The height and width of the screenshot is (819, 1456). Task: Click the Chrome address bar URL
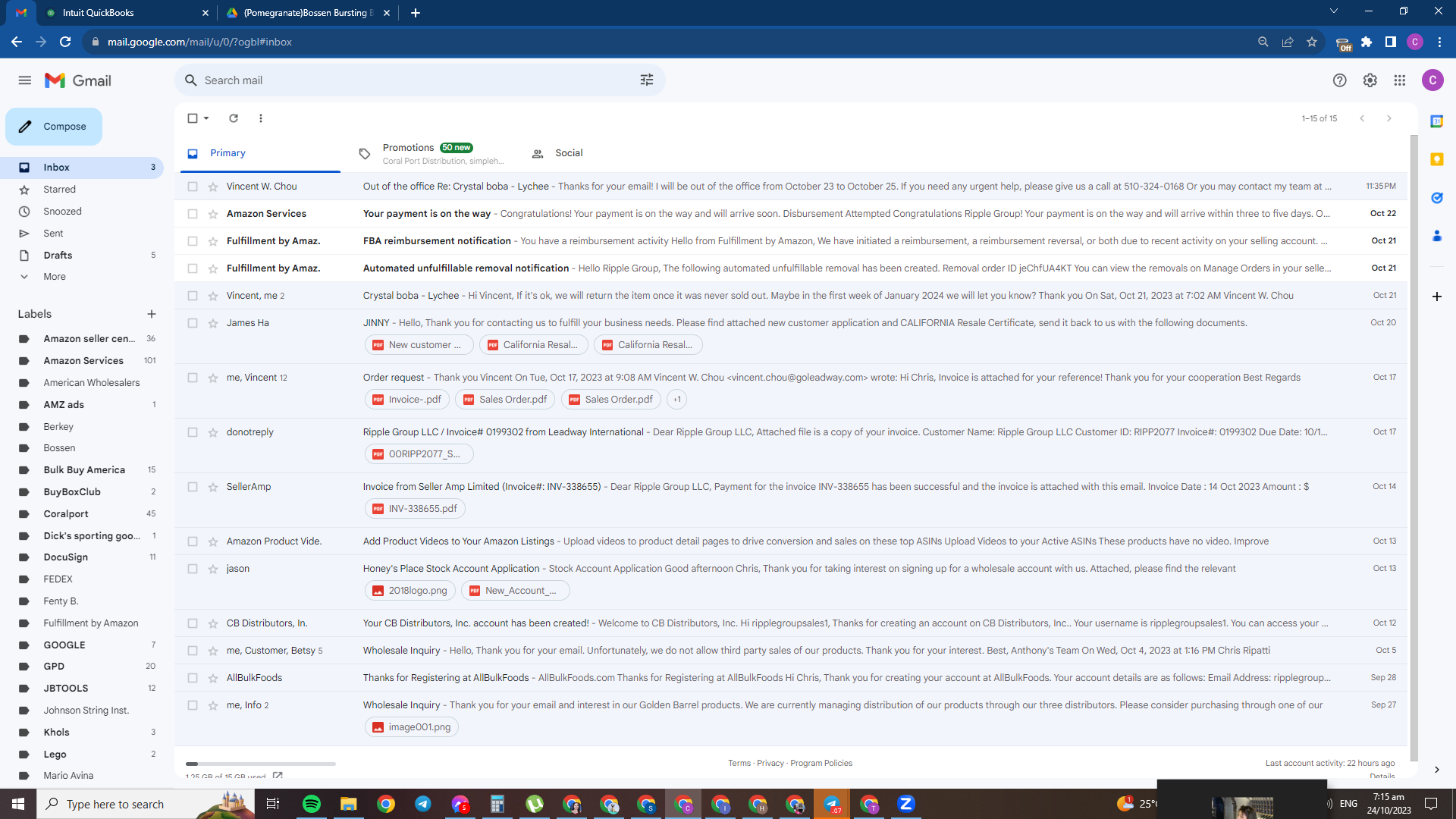point(199,42)
